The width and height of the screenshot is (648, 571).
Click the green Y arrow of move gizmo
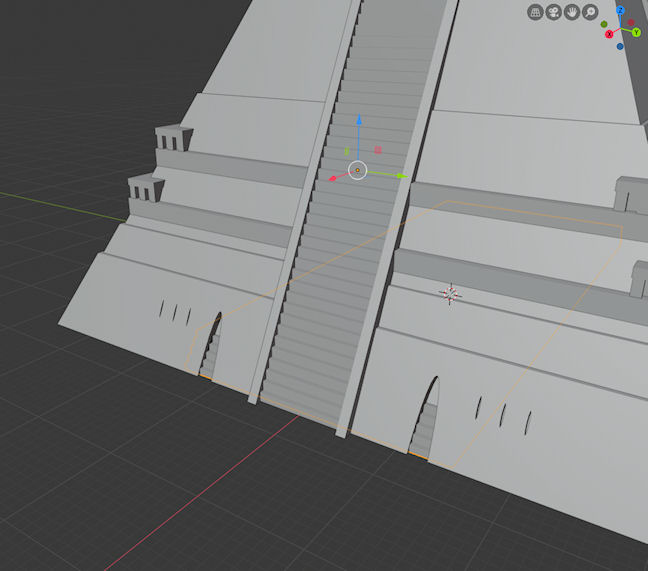(402, 176)
